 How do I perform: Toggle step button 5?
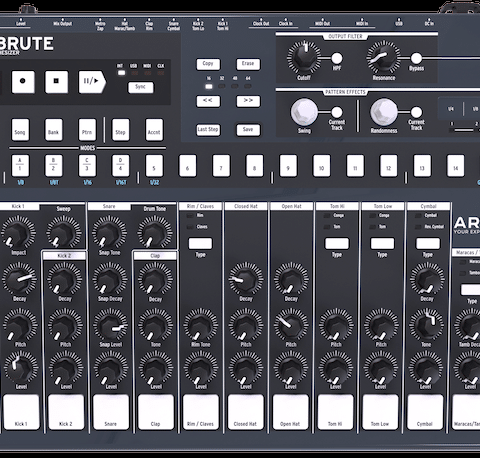[x=154, y=166]
